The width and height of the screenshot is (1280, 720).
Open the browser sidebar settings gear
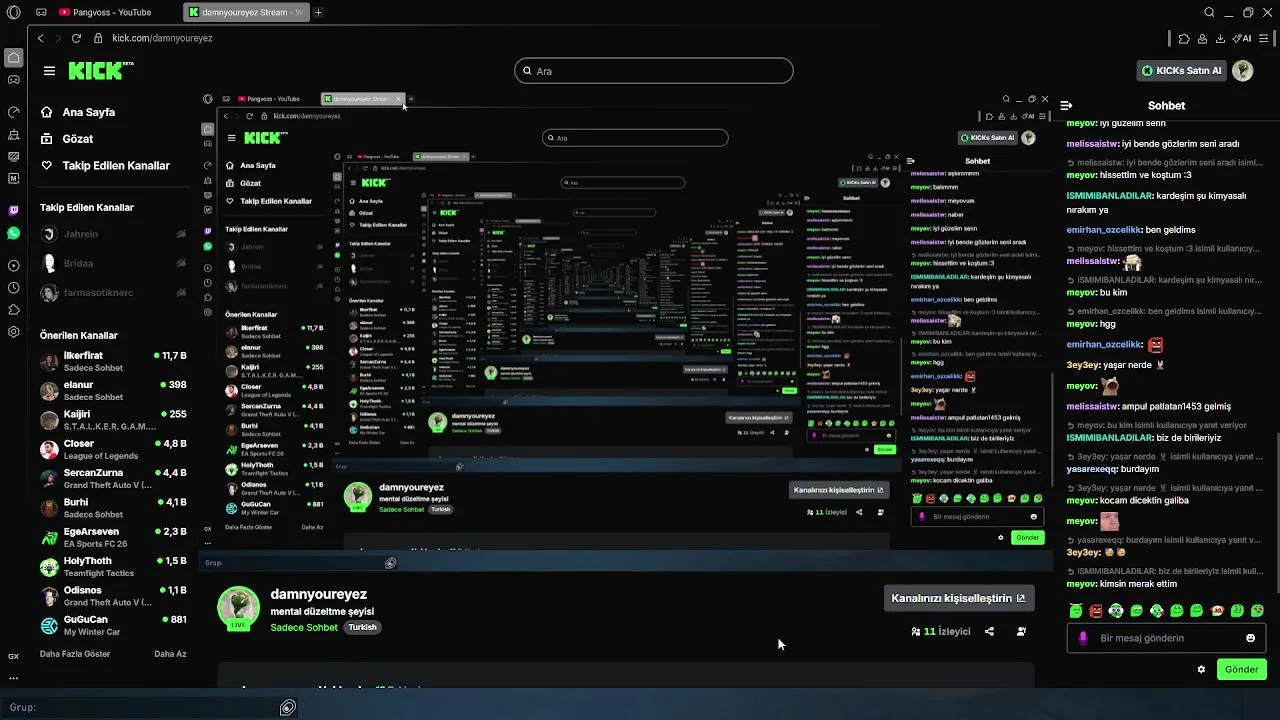(13, 332)
